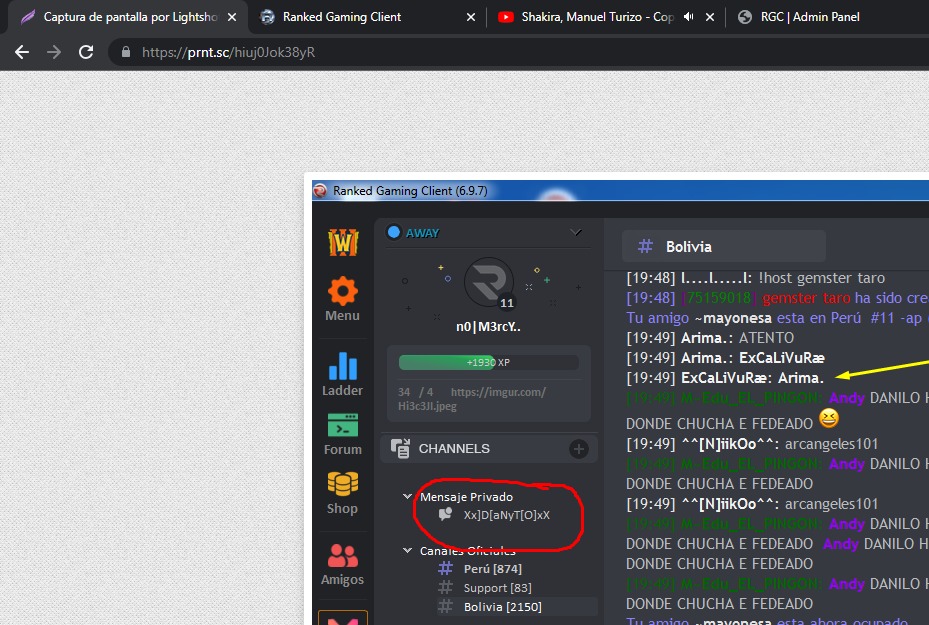Click the browser forward arrow
This screenshot has width=929, height=625.
[x=54, y=52]
